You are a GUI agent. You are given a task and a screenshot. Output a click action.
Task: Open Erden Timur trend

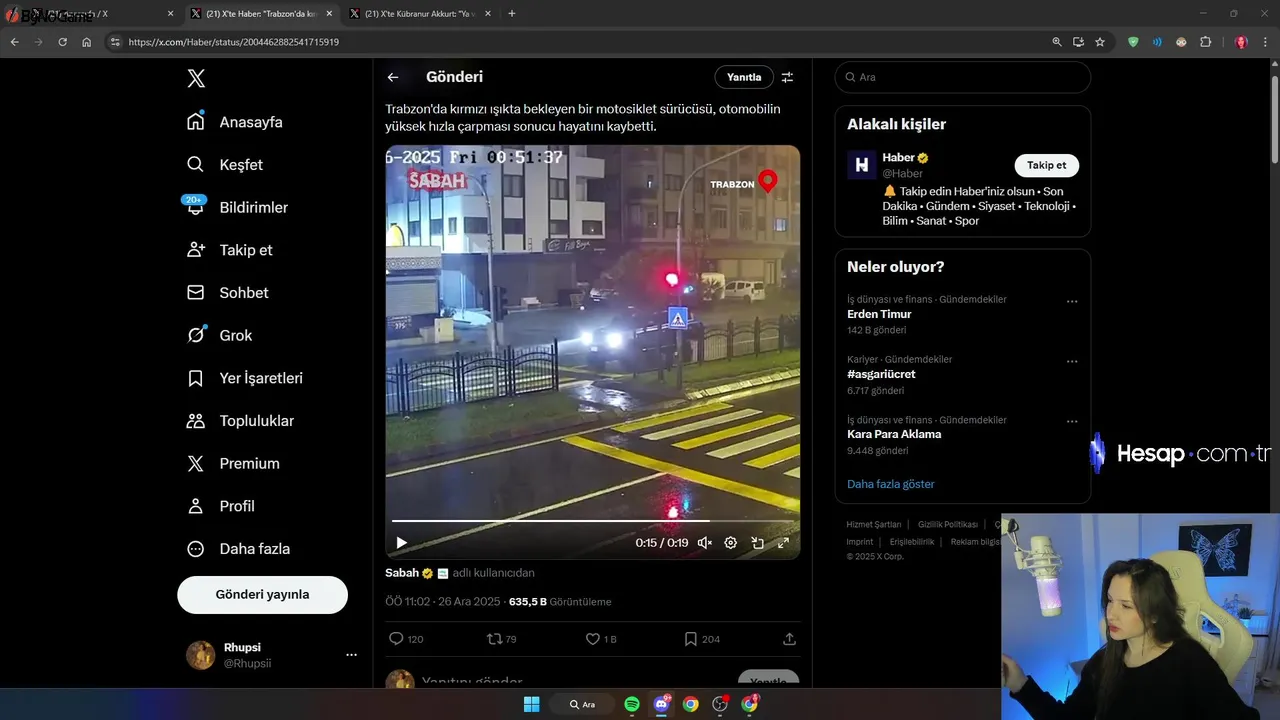point(879,314)
